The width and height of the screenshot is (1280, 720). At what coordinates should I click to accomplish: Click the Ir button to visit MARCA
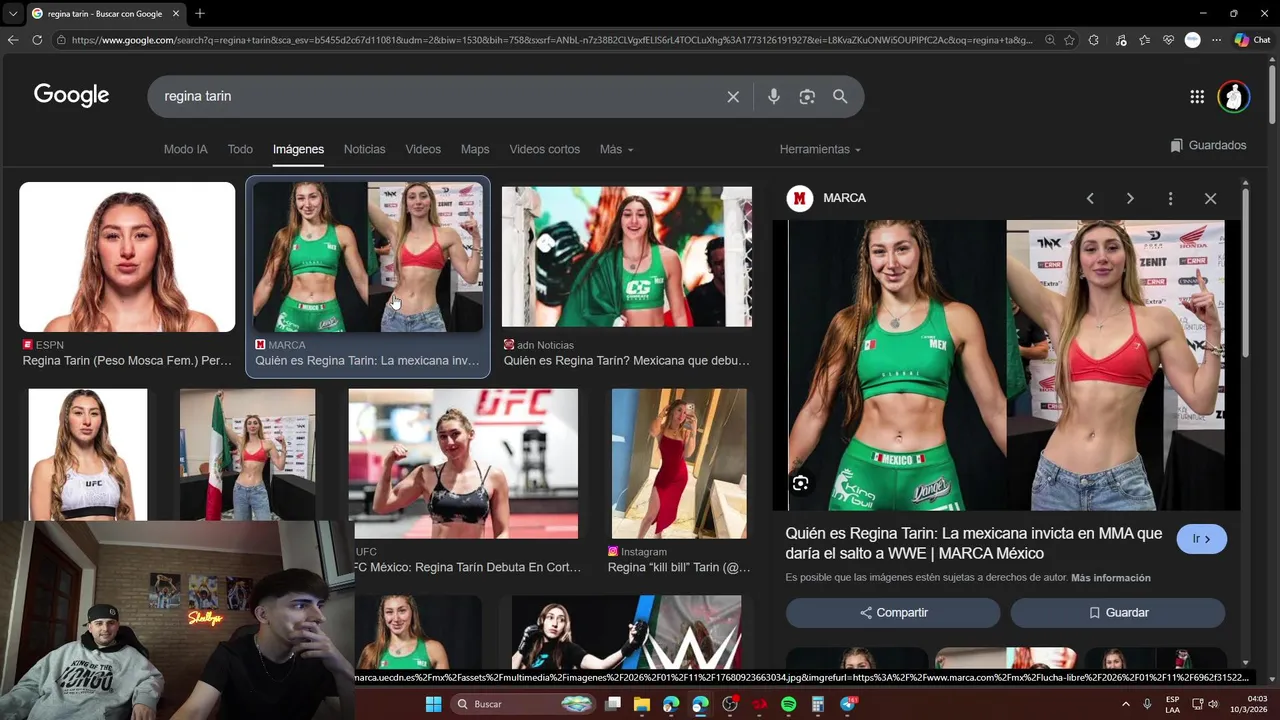(x=1202, y=539)
